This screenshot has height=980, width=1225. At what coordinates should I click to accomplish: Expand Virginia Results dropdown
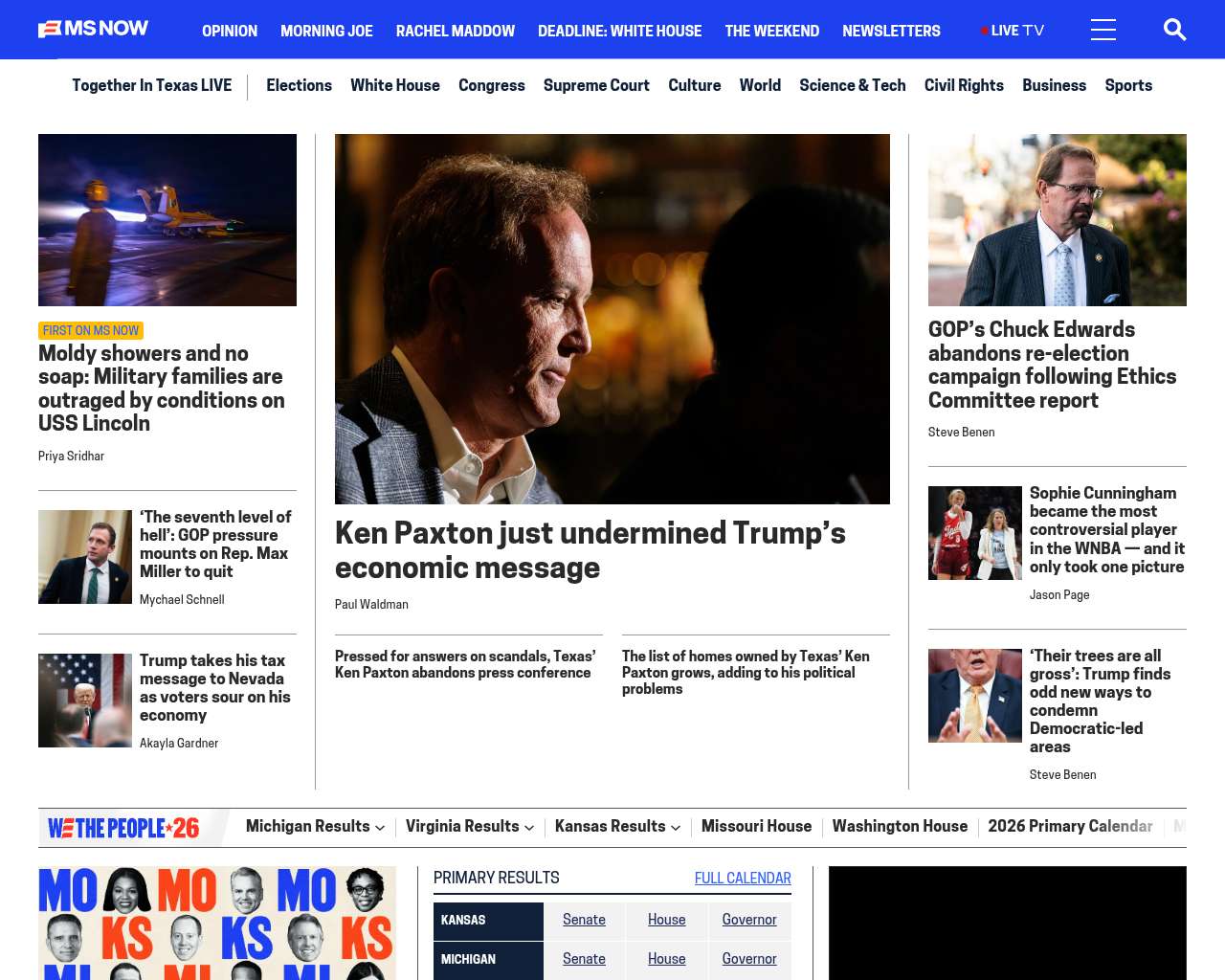pyautogui.click(x=470, y=827)
